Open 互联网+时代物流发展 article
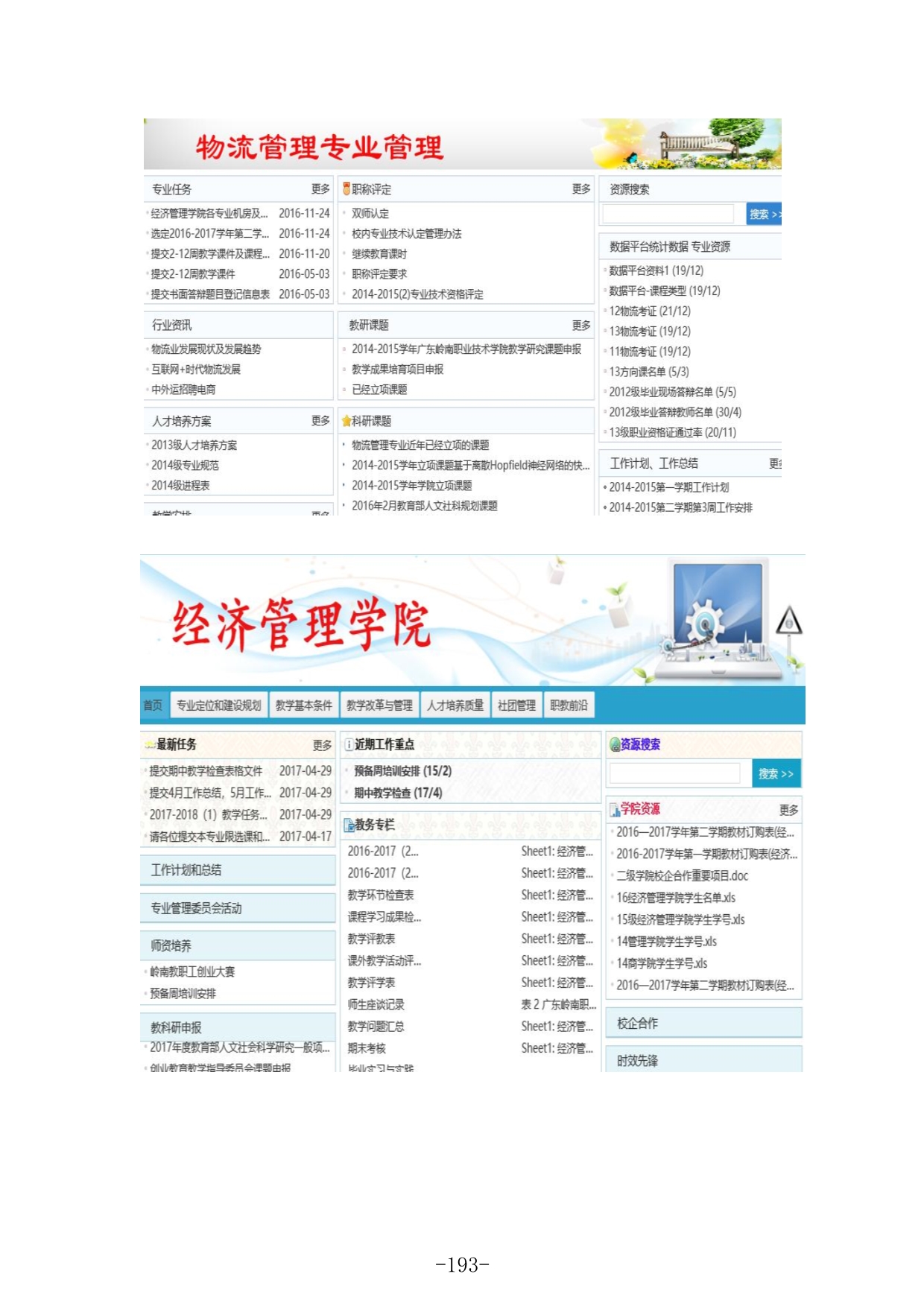The image size is (924, 1306). [x=196, y=369]
